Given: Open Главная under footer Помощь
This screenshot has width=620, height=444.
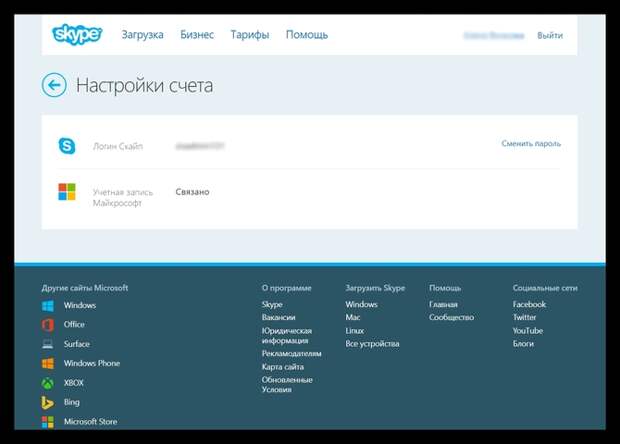Looking at the screenshot, I should point(443,304).
